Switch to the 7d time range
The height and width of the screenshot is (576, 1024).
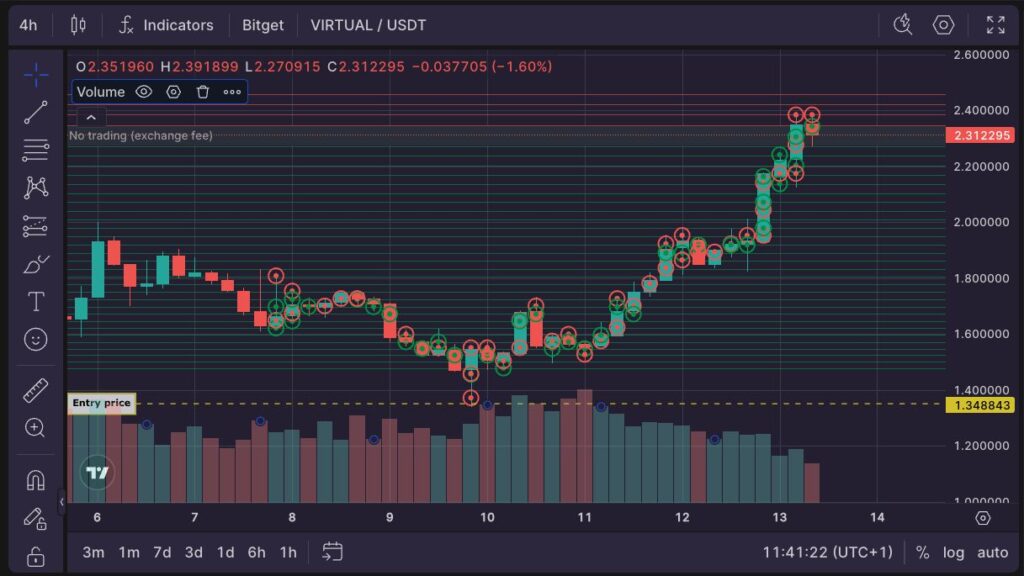[x=162, y=552]
